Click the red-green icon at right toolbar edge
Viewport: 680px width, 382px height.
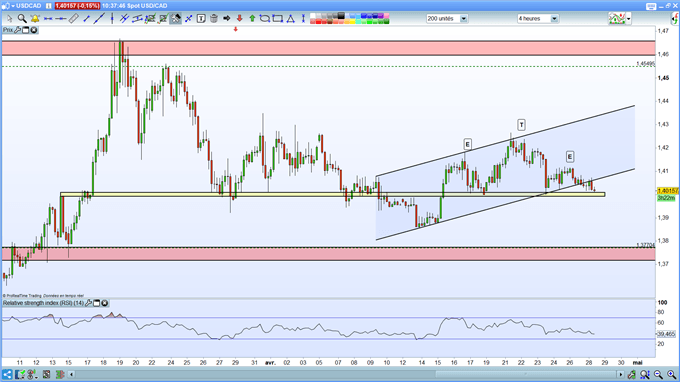tap(675, 19)
